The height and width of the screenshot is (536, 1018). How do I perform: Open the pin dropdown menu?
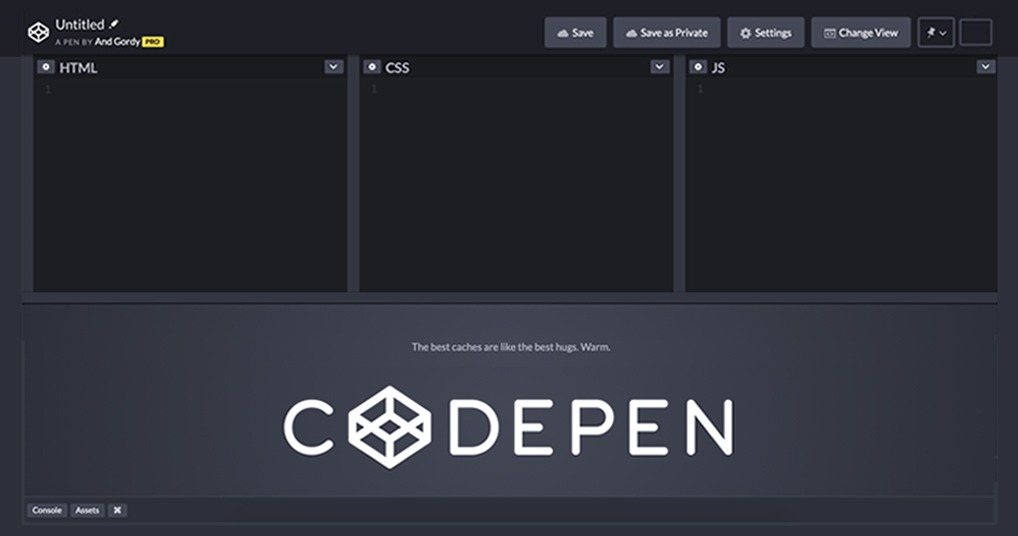coord(936,32)
